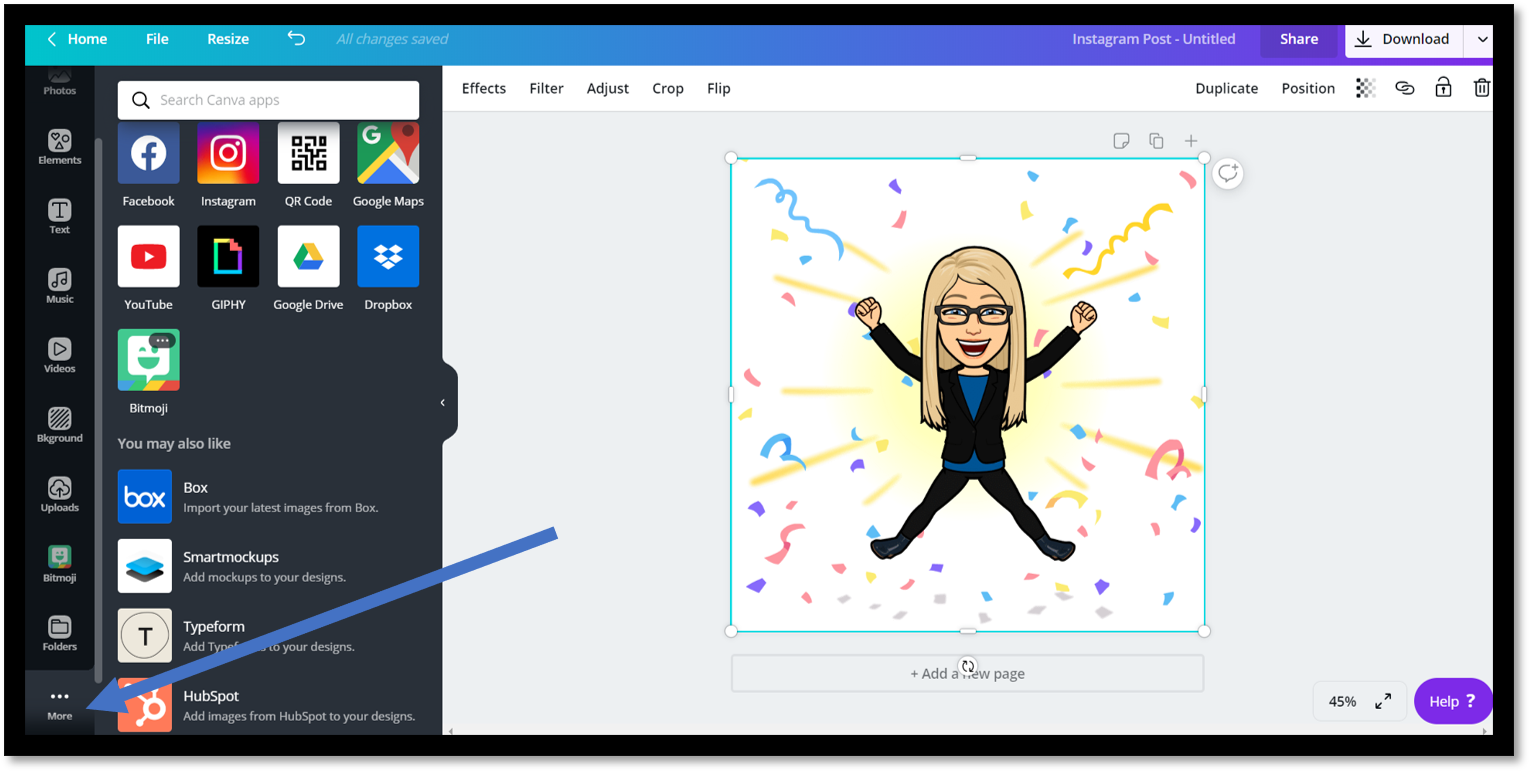Select the Crop tool
The image size is (1530, 772).
668,88
